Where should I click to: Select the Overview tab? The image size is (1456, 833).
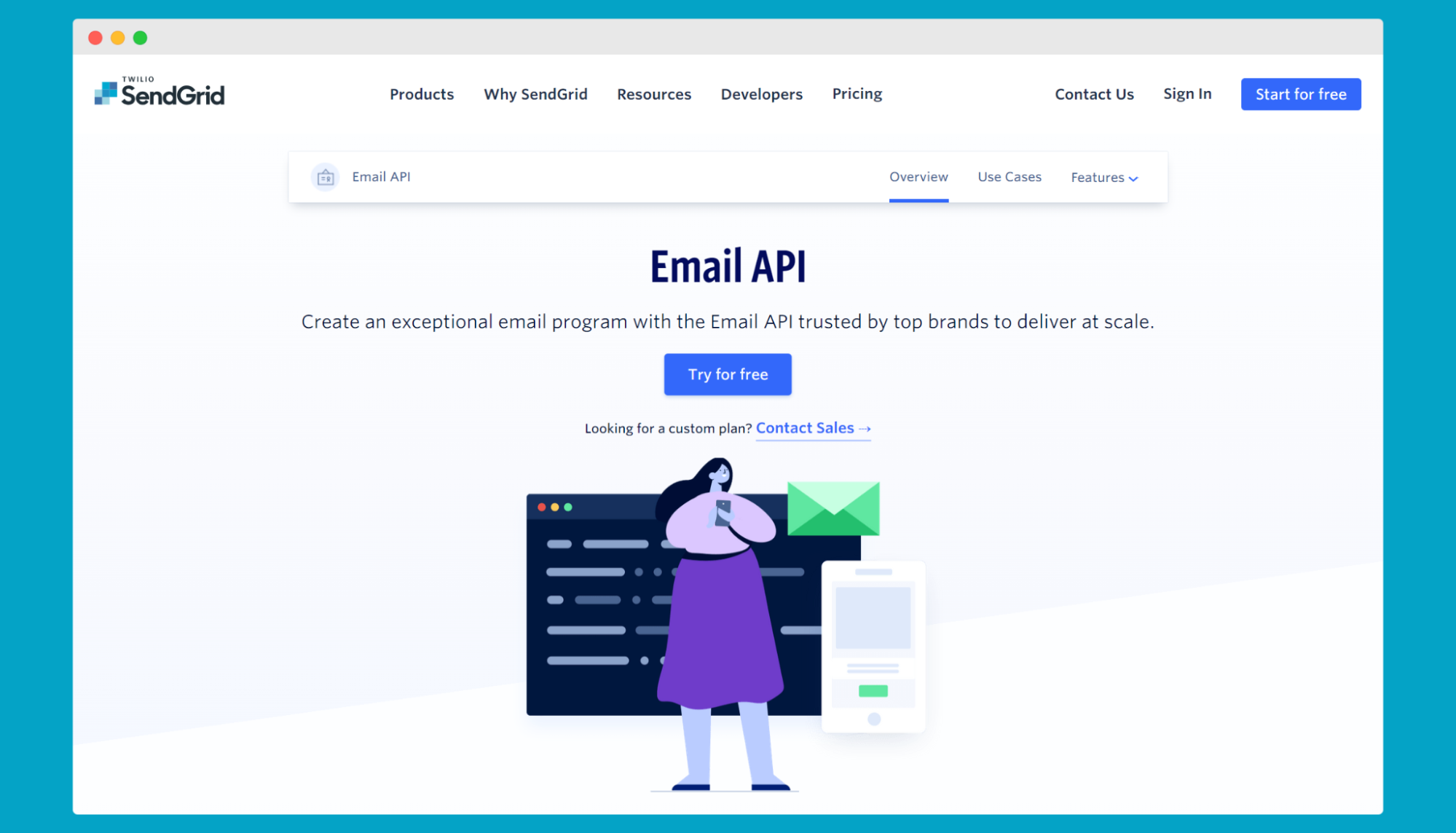[918, 177]
